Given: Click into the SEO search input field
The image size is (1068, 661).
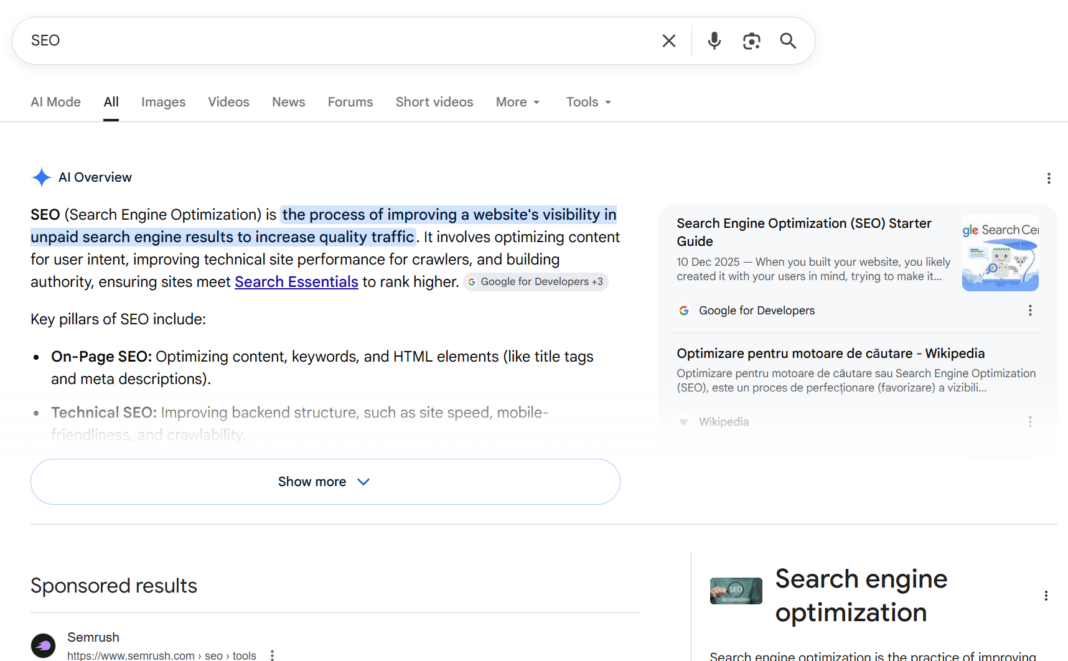Looking at the screenshot, I should (330, 41).
